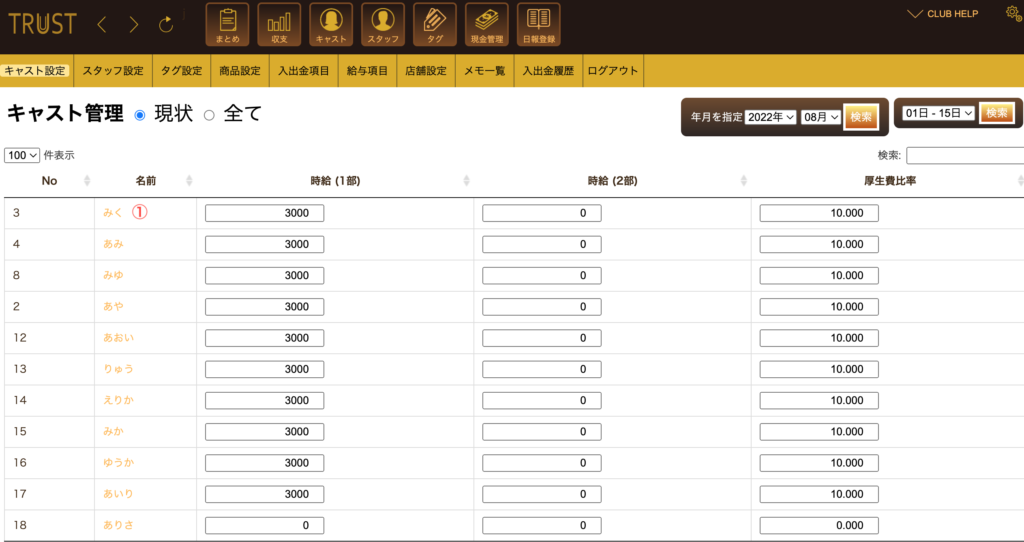1024x542 pixels.
Task: Open cast member えりか link
Action: [x=118, y=400]
